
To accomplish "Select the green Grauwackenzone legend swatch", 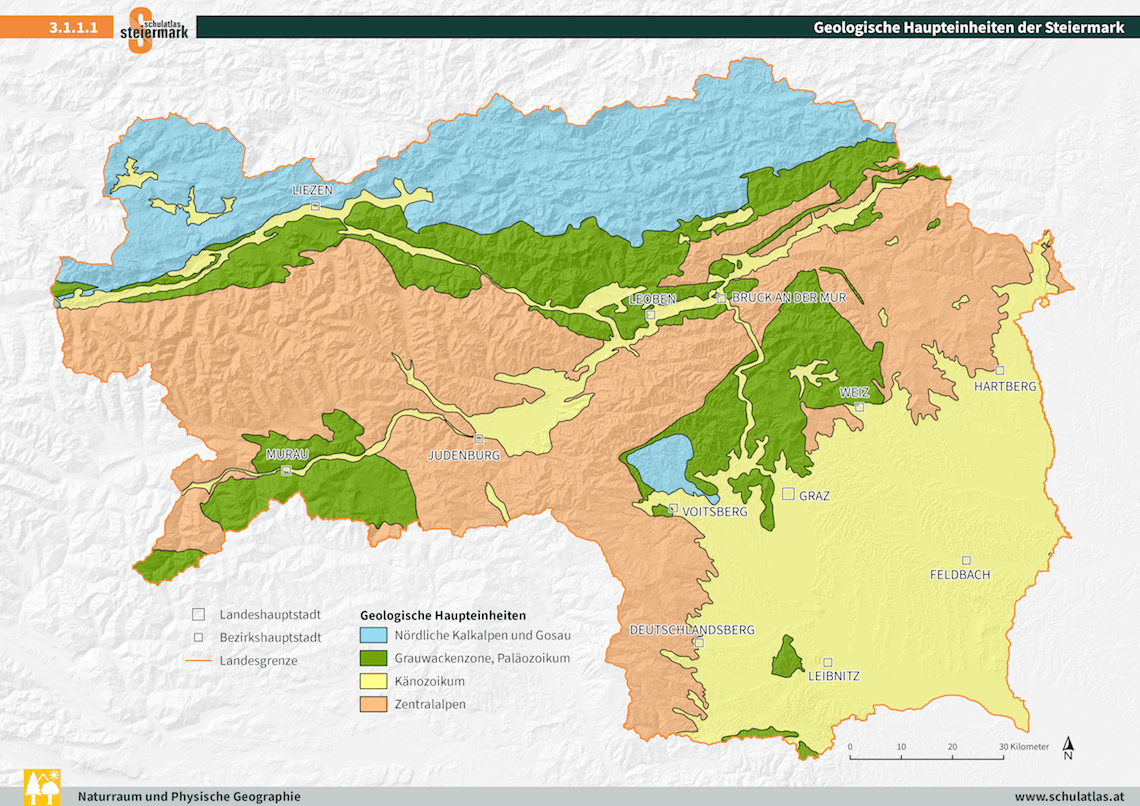I will [373, 658].
